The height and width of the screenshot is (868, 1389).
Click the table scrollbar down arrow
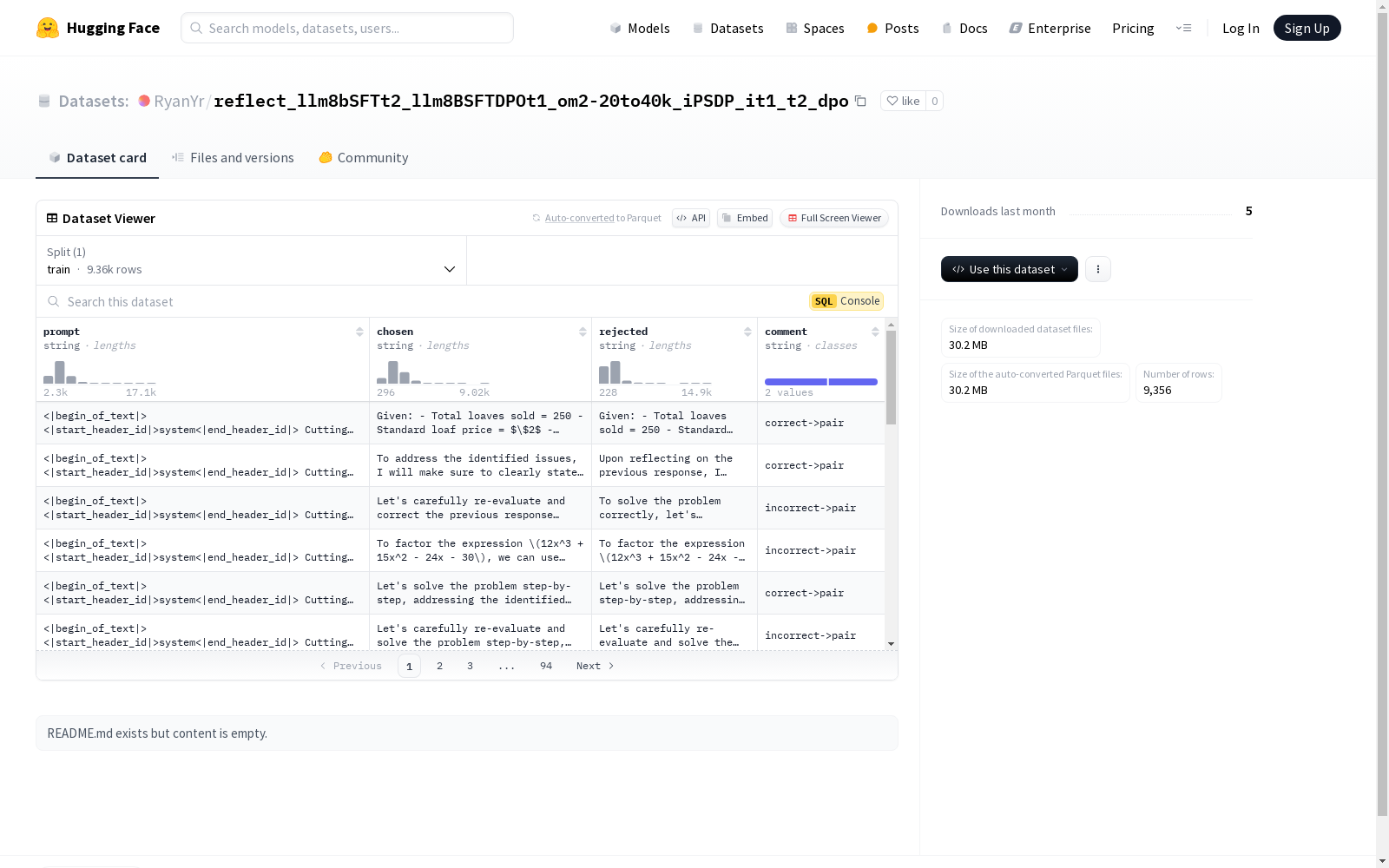tap(891, 644)
